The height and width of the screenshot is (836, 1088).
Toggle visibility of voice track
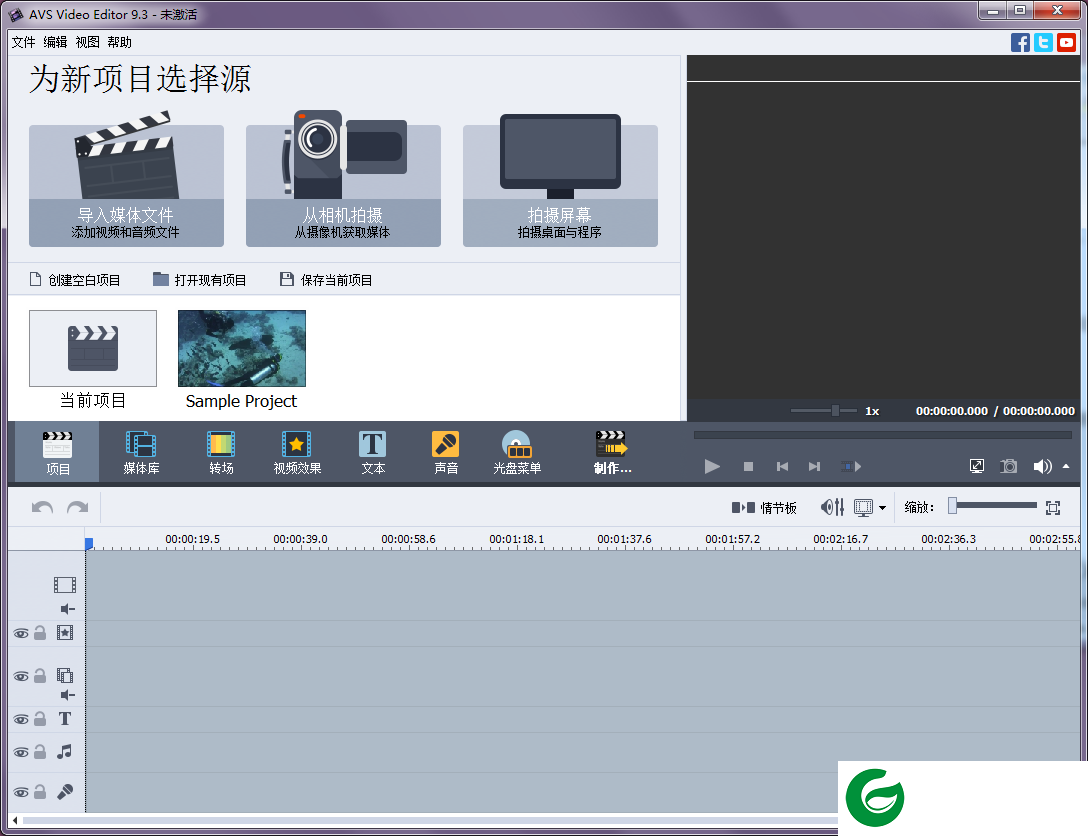tap(21, 792)
